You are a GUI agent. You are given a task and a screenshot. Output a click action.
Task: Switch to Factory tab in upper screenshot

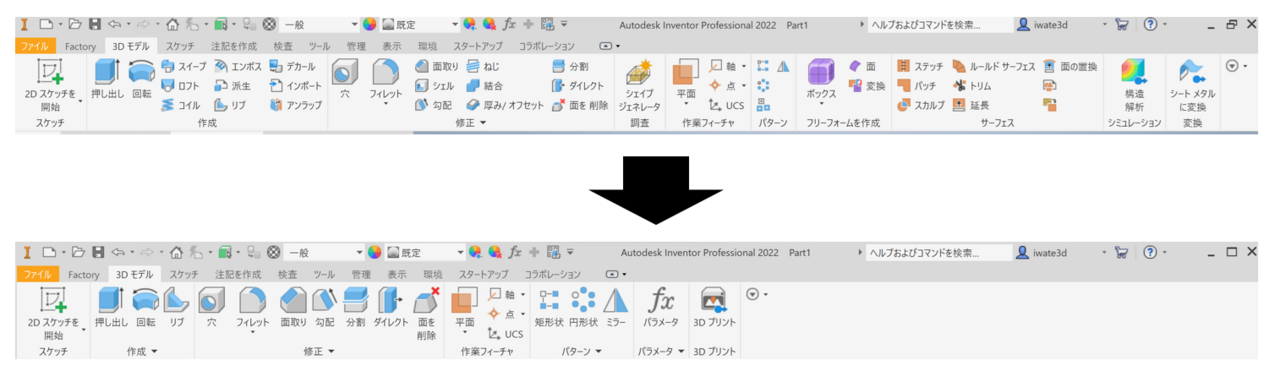[x=81, y=46]
